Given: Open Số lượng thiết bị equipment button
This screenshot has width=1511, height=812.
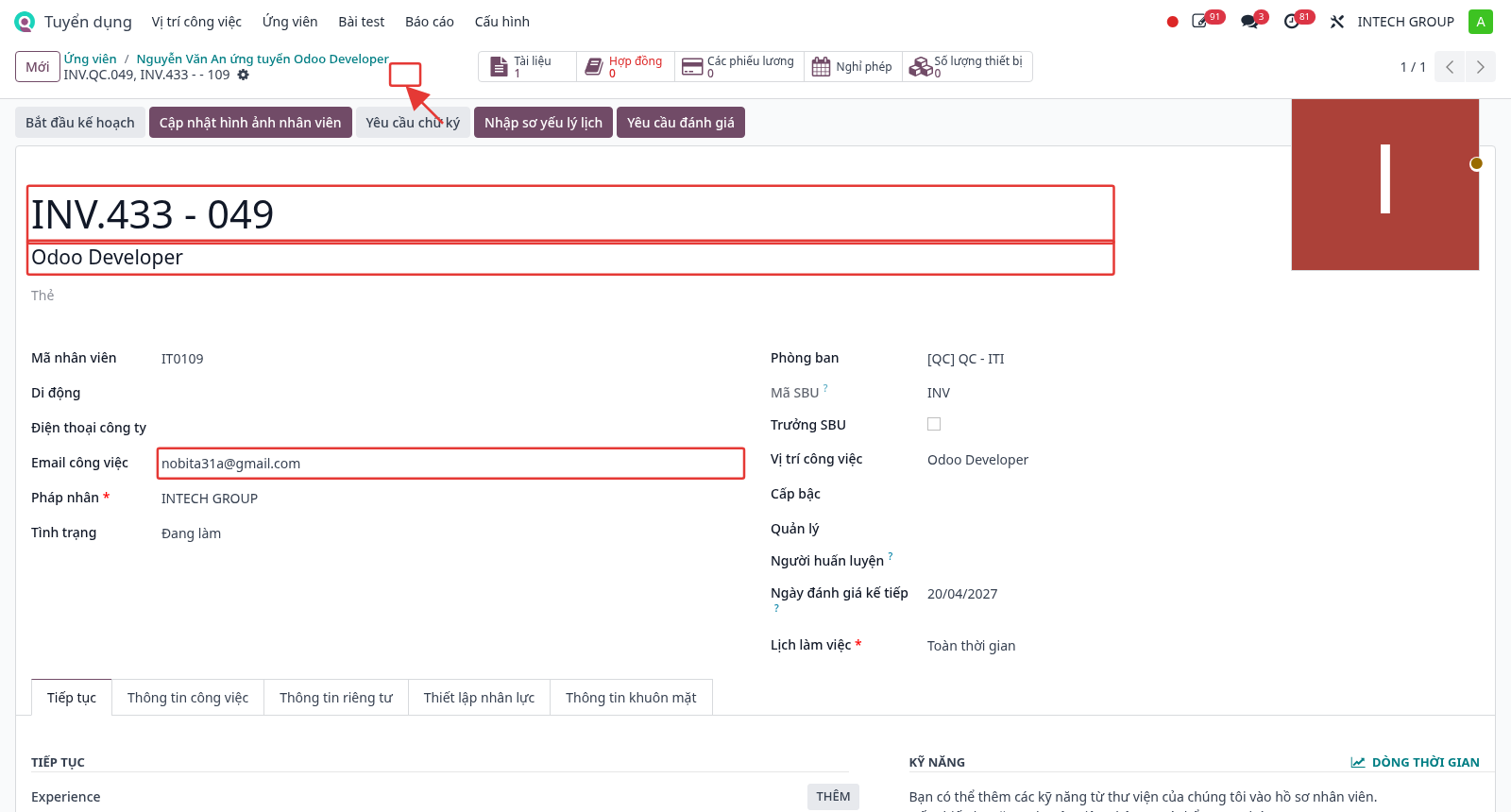Looking at the screenshot, I should [967, 67].
